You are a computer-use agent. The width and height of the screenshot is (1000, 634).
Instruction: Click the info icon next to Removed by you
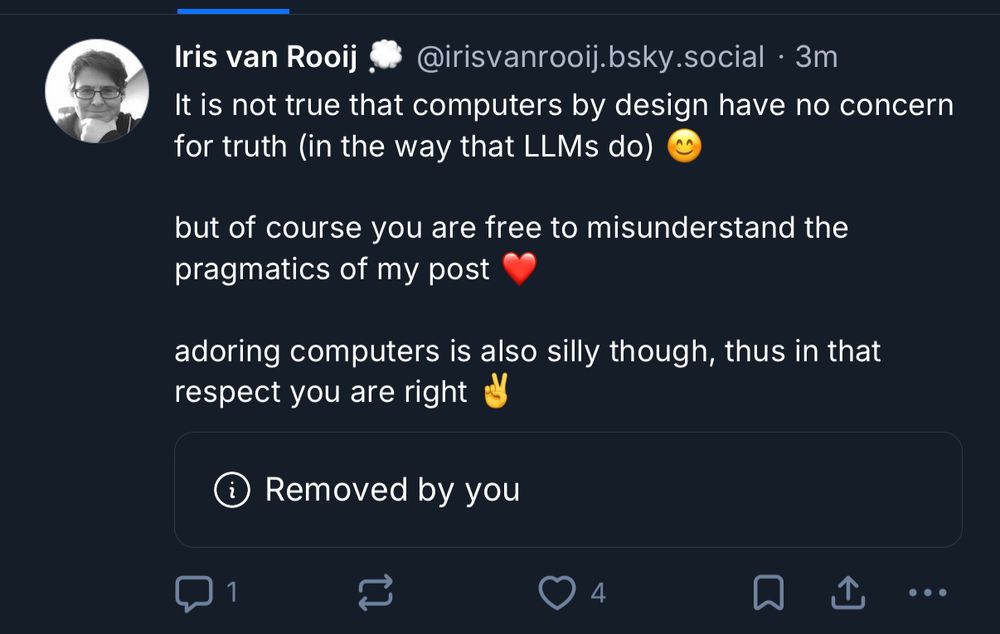[233, 490]
